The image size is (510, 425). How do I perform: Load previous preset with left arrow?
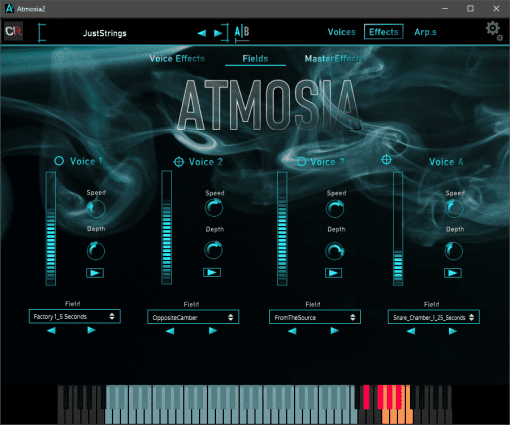click(202, 33)
